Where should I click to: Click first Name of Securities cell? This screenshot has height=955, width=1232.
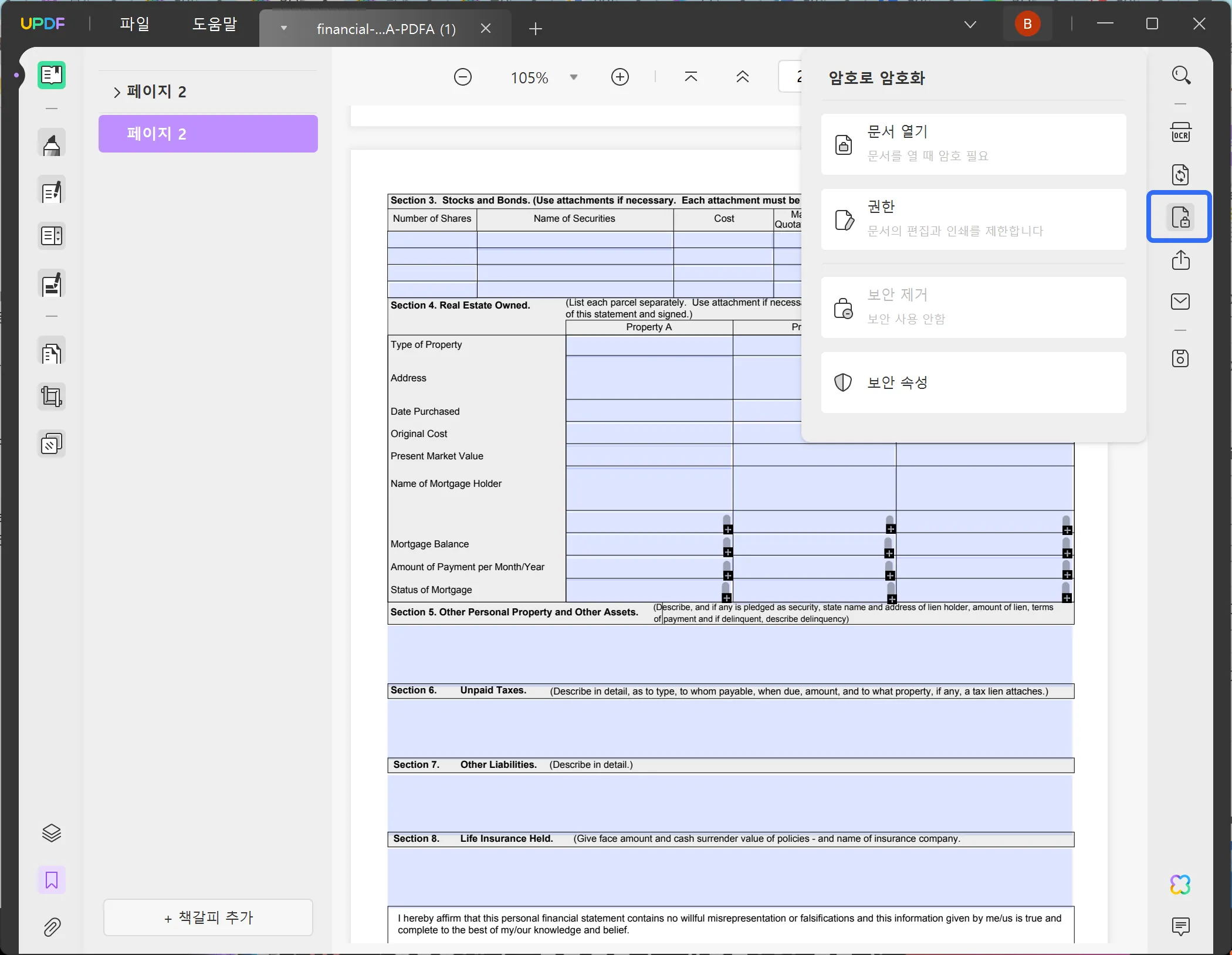pyautogui.click(x=575, y=239)
